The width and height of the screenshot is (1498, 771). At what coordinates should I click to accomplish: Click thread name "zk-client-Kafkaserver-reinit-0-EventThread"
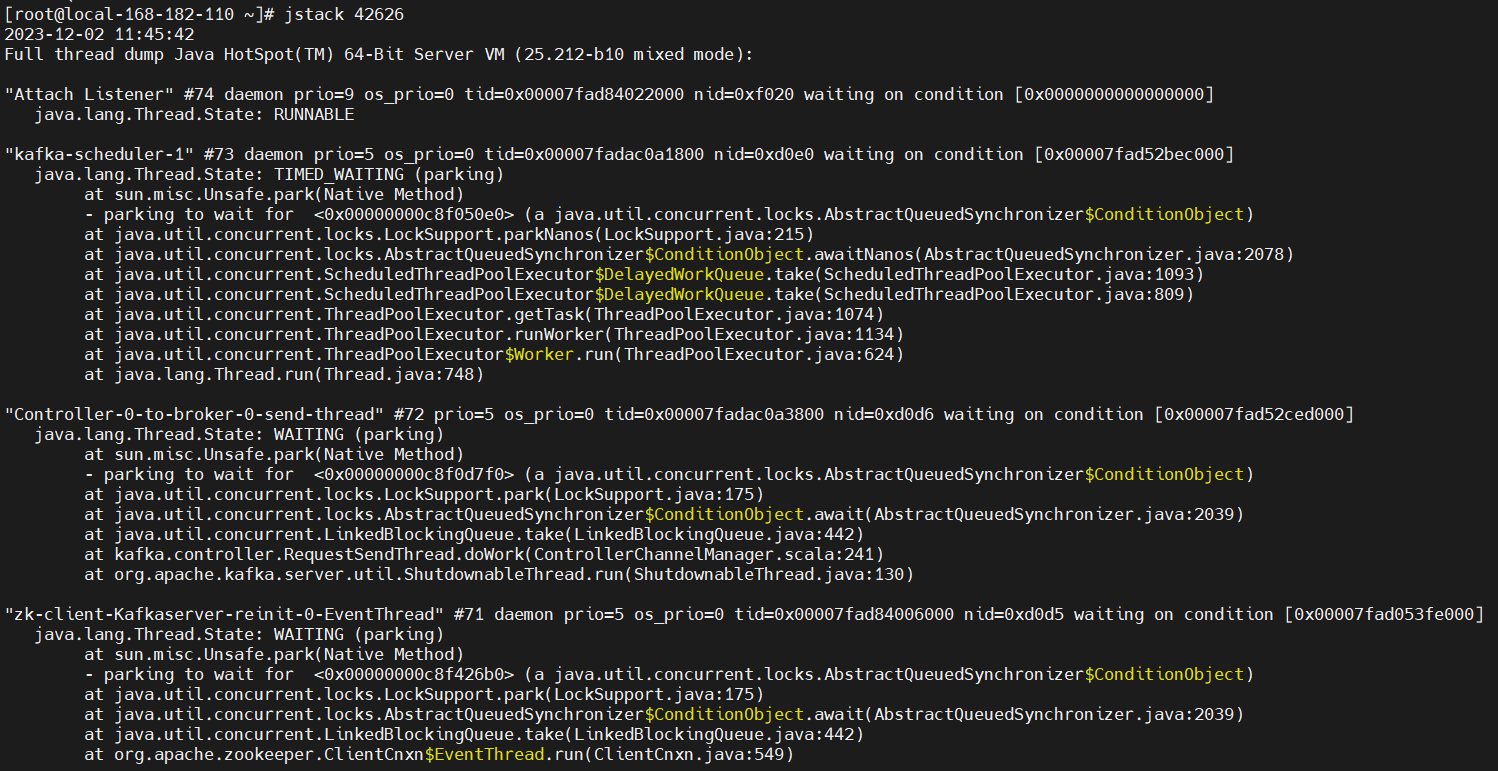[224, 614]
